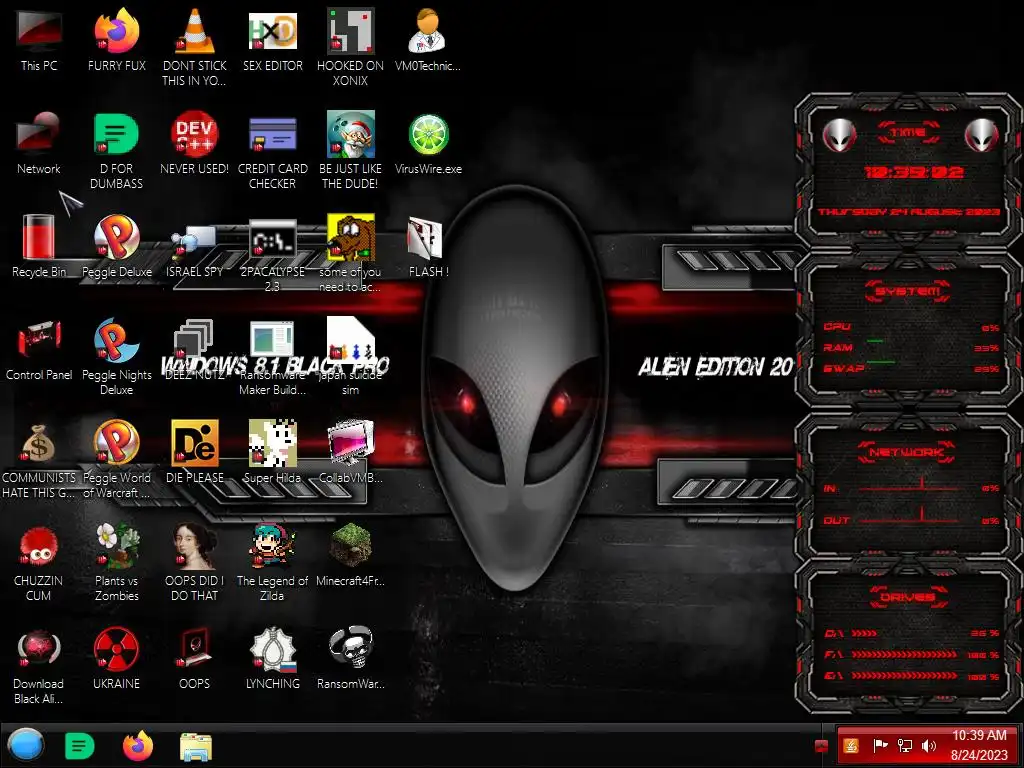The height and width of the screenshot is (768, 1024).
Task: Open the Action Center flag in the tray
Action: 880,746
